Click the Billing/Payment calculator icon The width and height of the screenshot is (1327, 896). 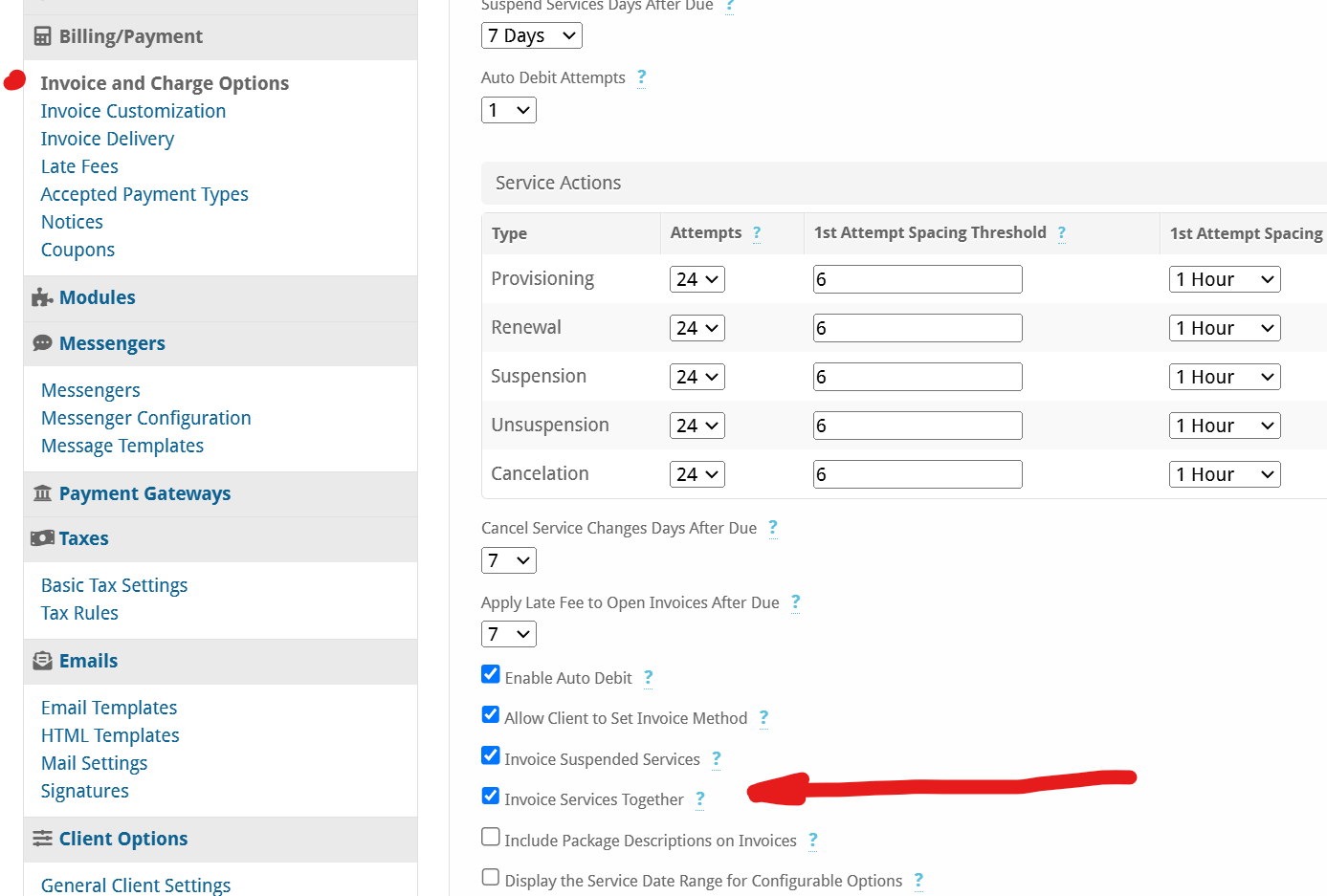(42, 36)
